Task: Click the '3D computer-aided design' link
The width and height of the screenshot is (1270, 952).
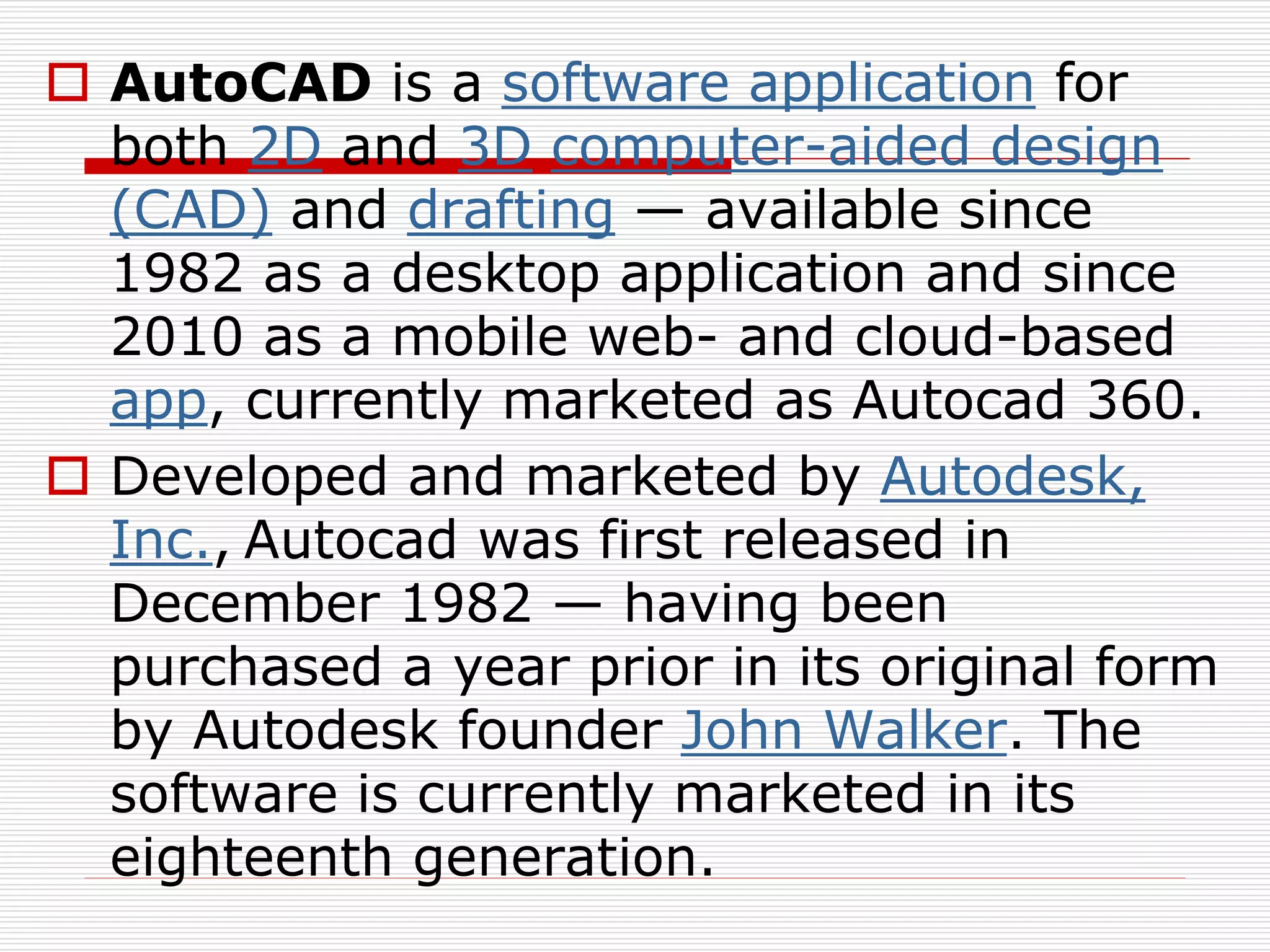Action: coord(810,149)
